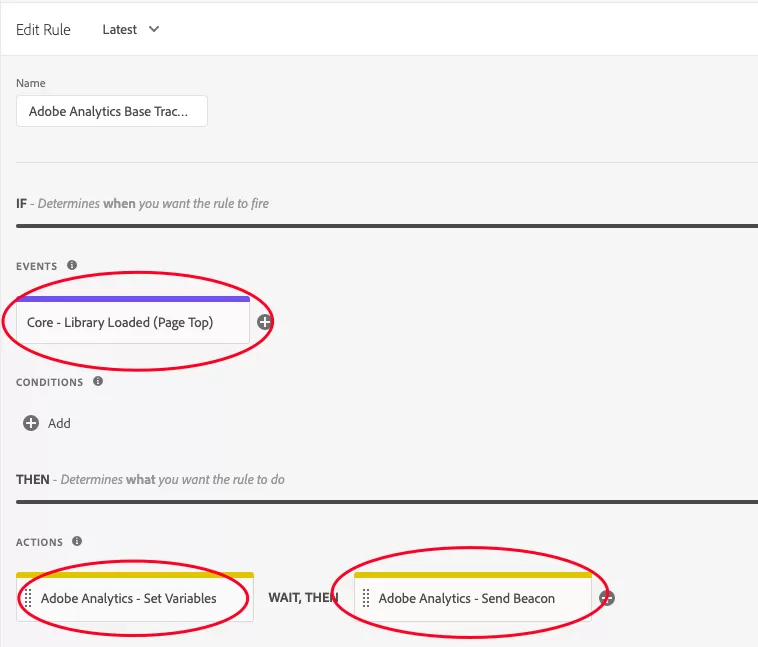This screenshot has height=647, width=758.
Task: Select the EVENTS section label
Action: point(37,266)
